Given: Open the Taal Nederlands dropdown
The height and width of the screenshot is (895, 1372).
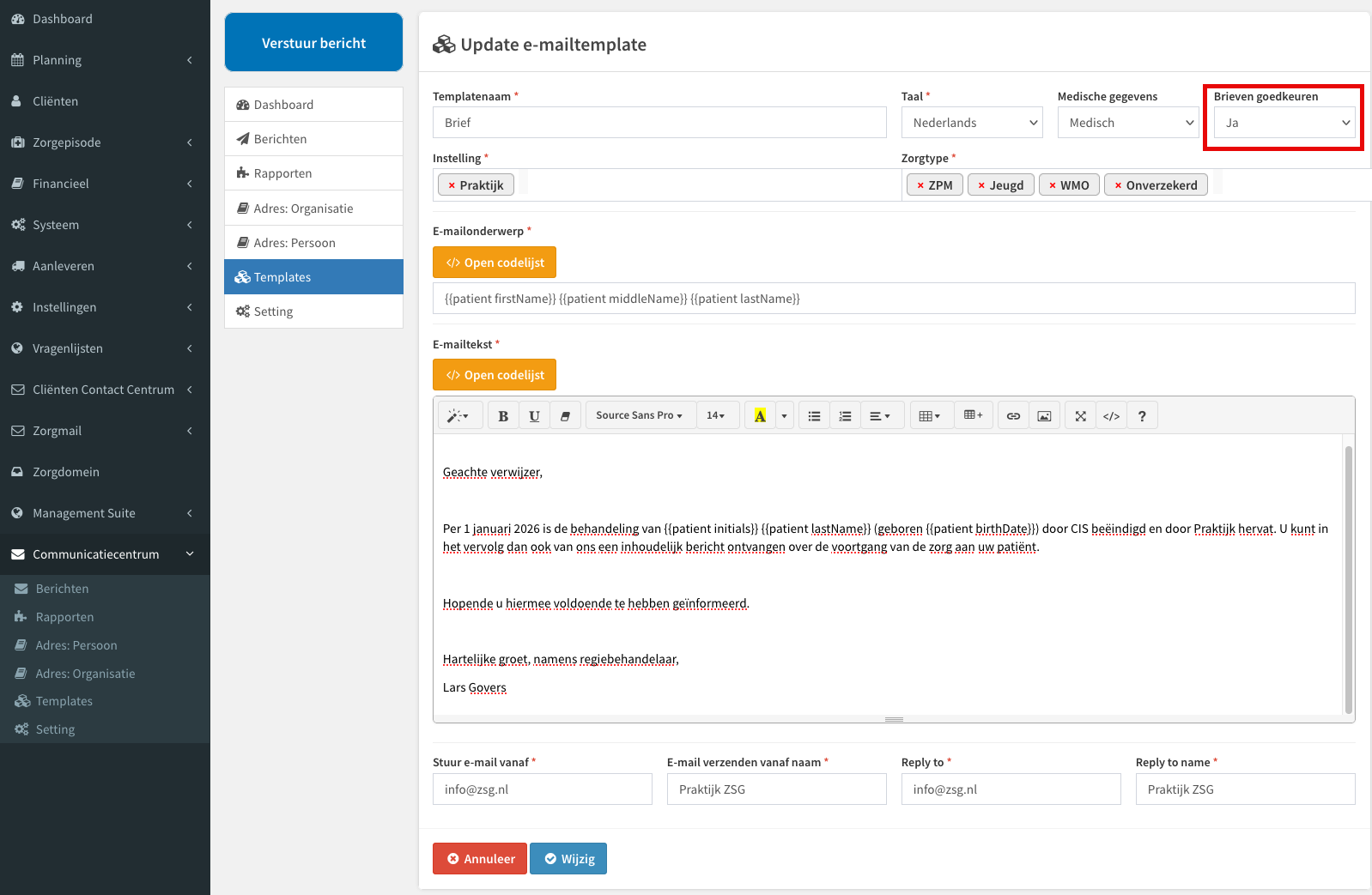Looking at the screenshot, I should coord(972,123).
